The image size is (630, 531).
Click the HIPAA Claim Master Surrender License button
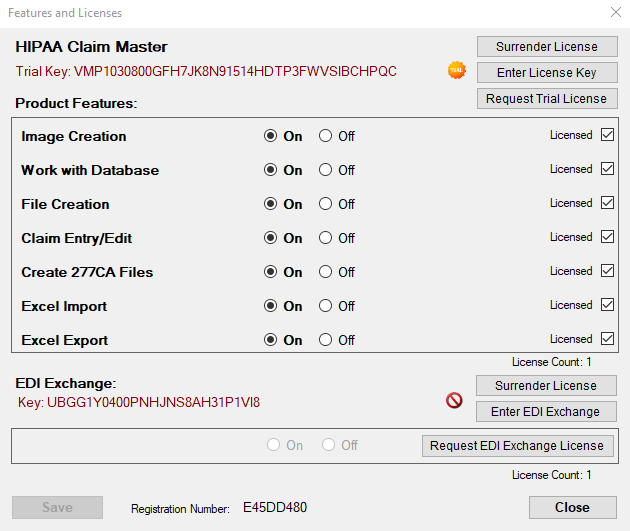pyautogui.click(x=547, y=47)
